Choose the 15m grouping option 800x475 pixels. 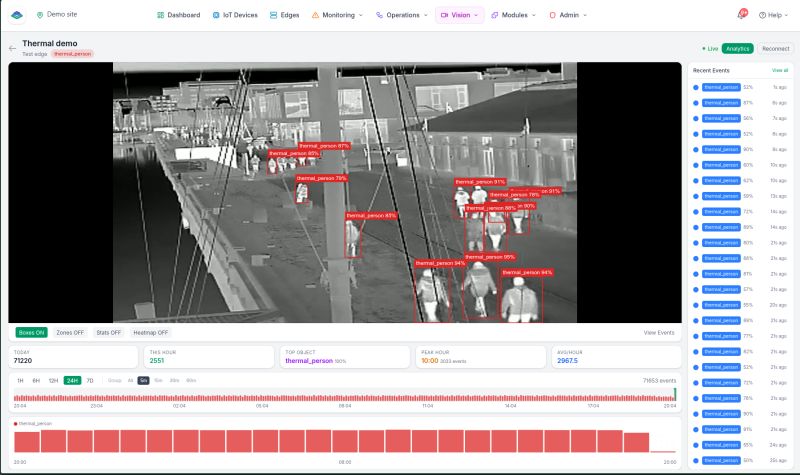tap(158, 381)
